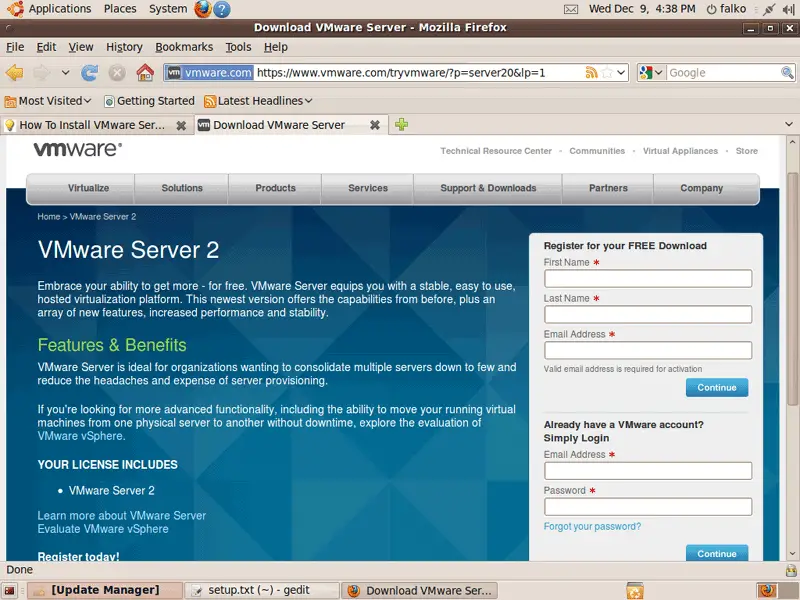Open the Getting Started bookmark
800x600 pixels.
coord(149,101)
